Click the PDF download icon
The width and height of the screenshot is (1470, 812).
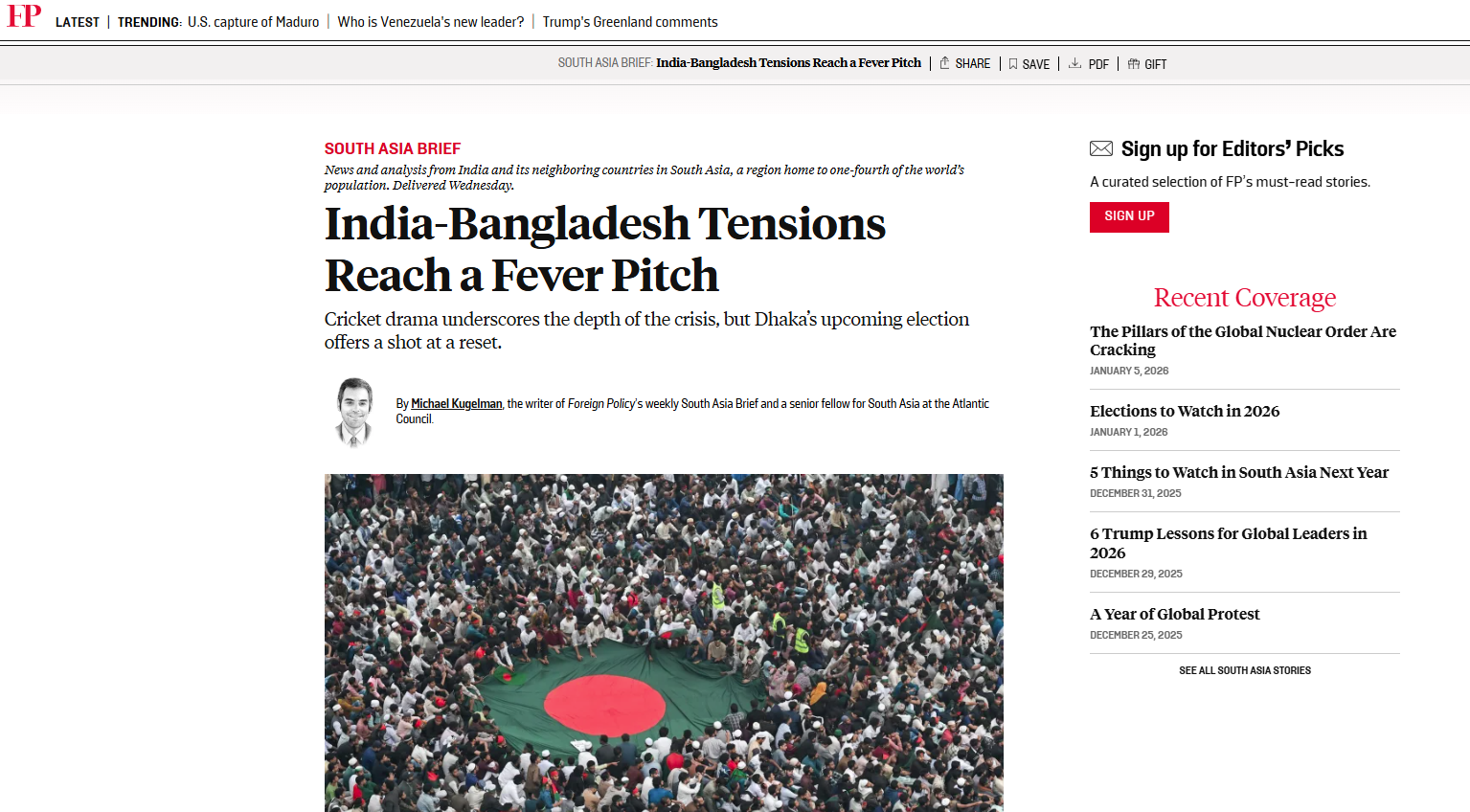1075,63
